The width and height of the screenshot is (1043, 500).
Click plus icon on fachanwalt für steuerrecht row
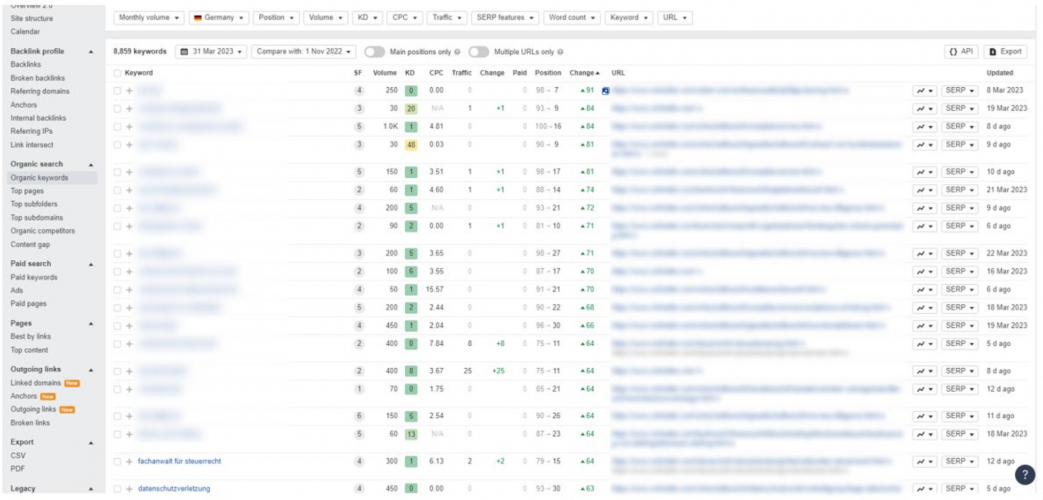click(x=129, y=461)
